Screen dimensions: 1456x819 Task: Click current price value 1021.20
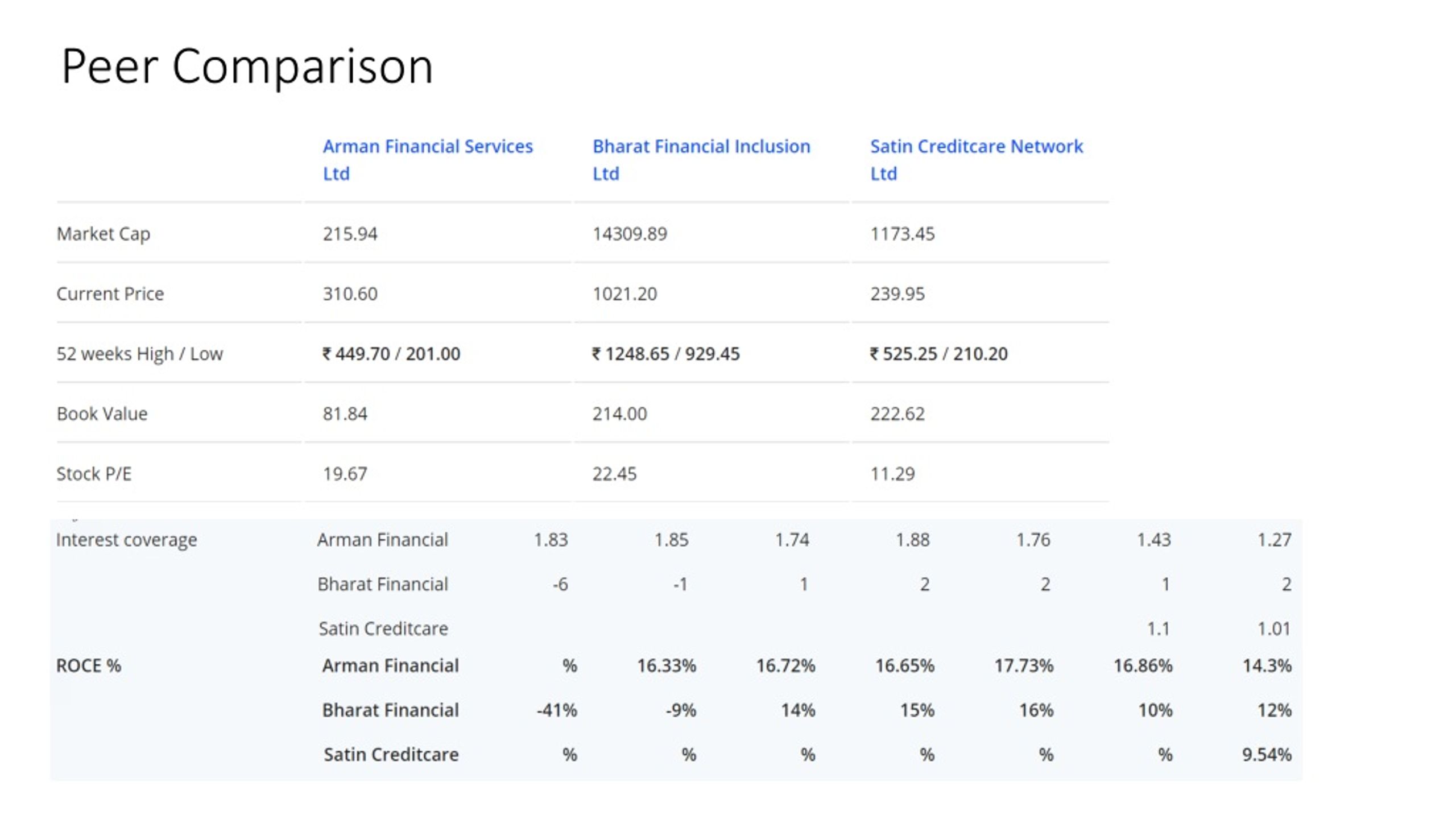pos(624,293)
